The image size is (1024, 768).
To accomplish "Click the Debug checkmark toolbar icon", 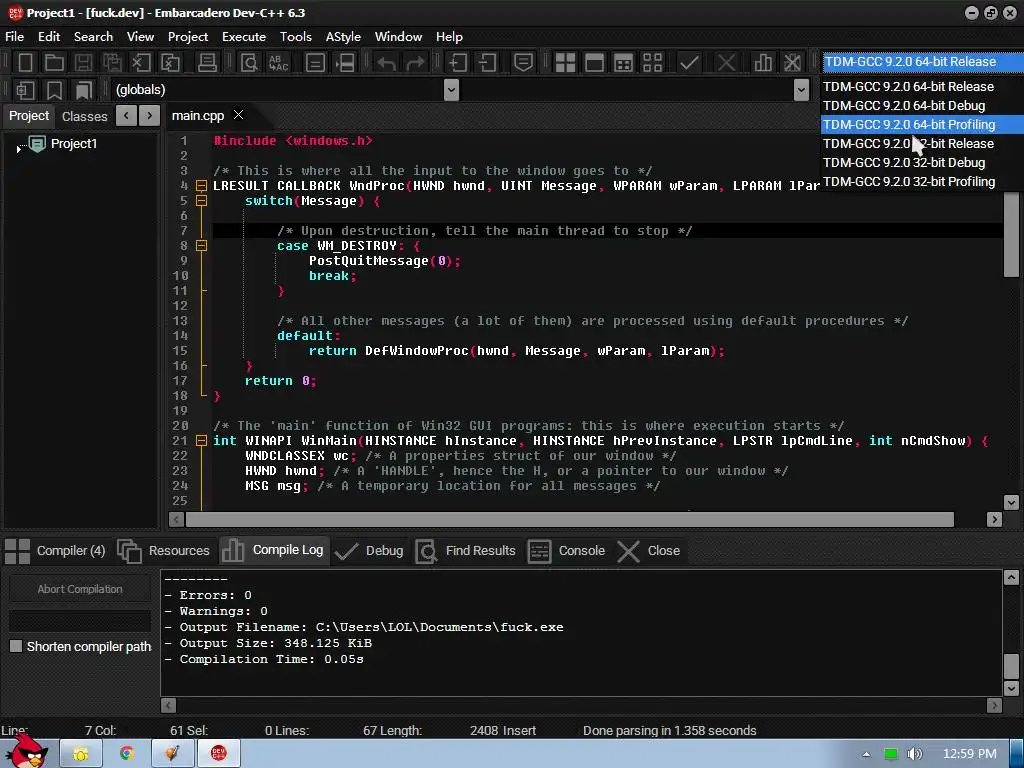I will coord(689,63).
